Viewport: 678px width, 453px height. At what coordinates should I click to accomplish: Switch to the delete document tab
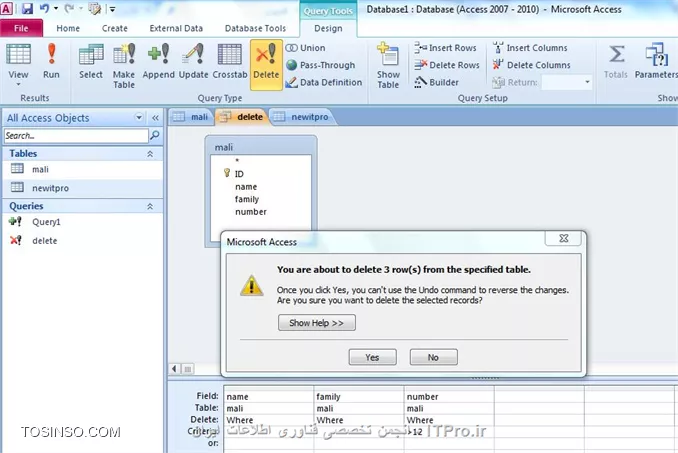(242, 117)
